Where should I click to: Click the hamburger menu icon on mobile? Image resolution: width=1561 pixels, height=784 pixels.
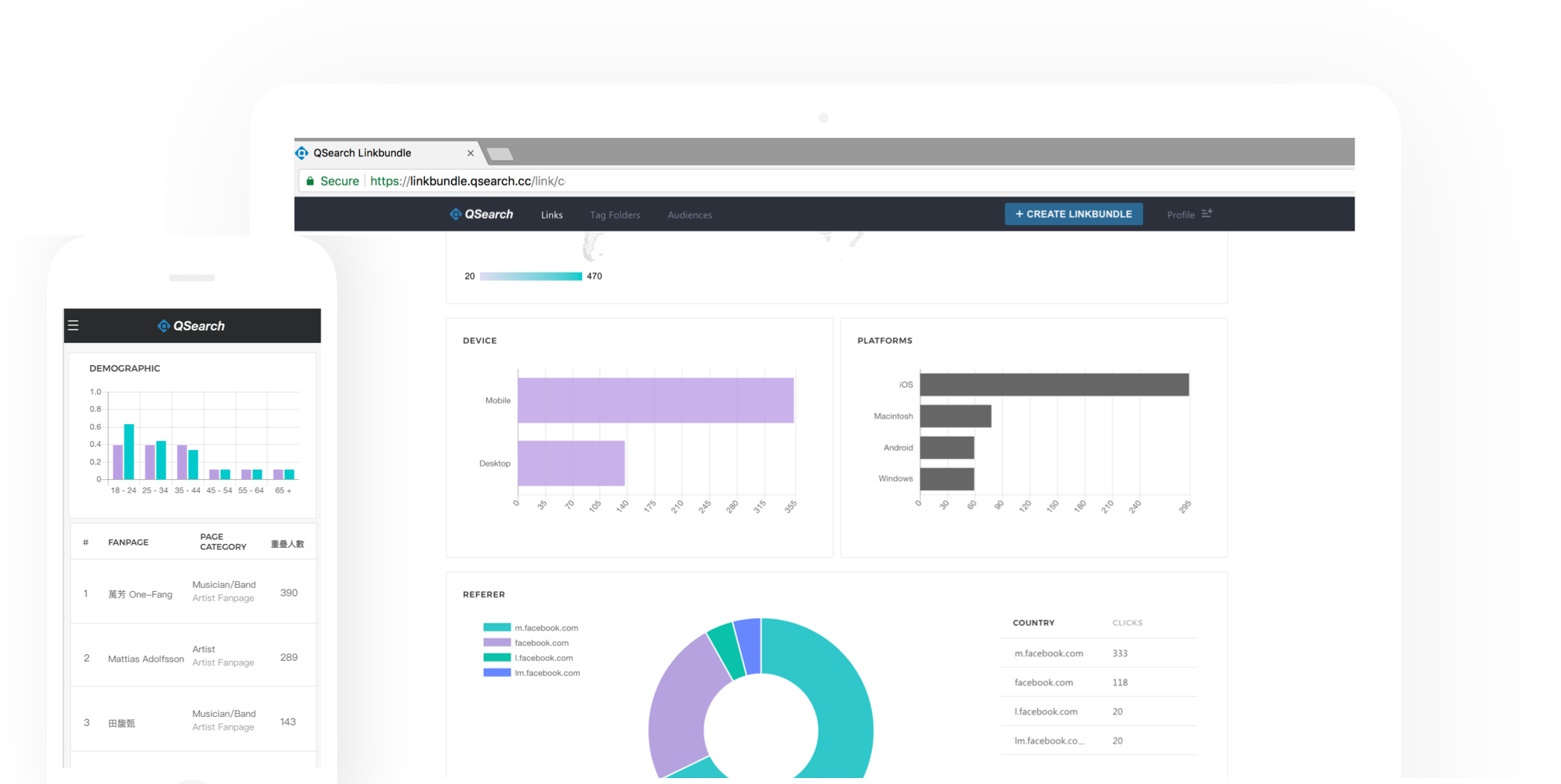[73, 326]
